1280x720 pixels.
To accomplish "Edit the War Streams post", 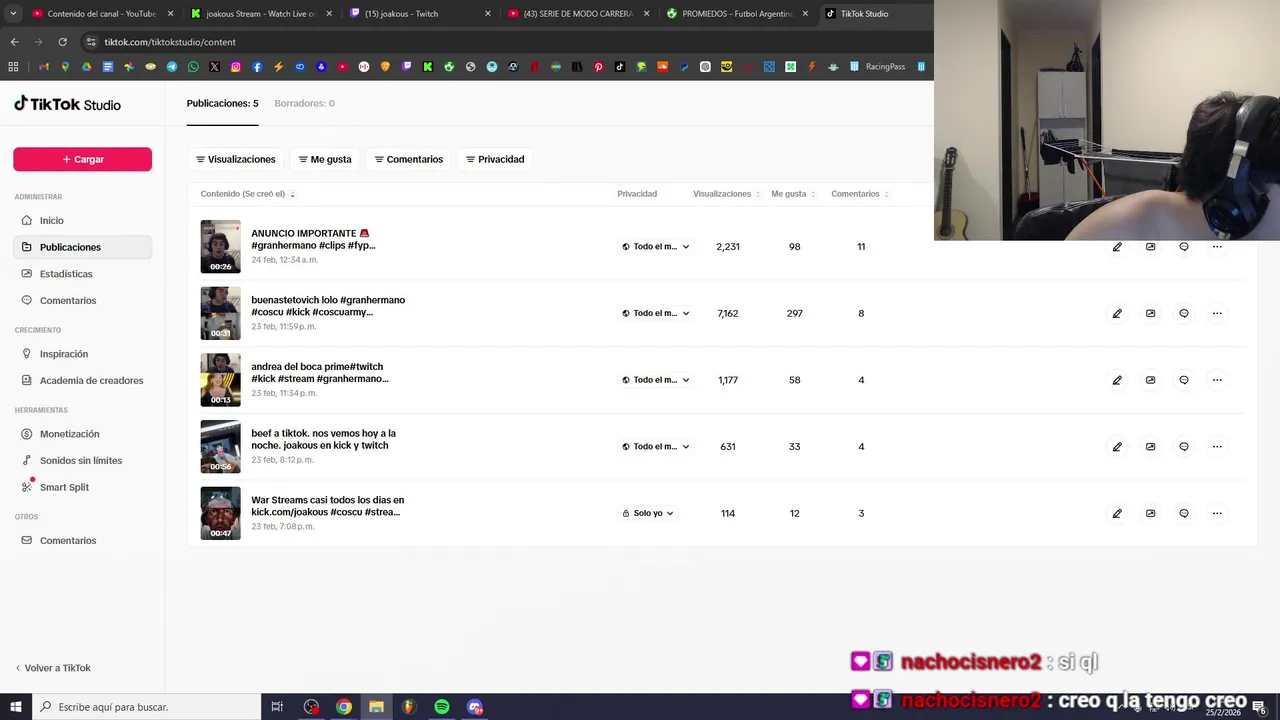I will pyautogui.click(x=1117, y=513).
